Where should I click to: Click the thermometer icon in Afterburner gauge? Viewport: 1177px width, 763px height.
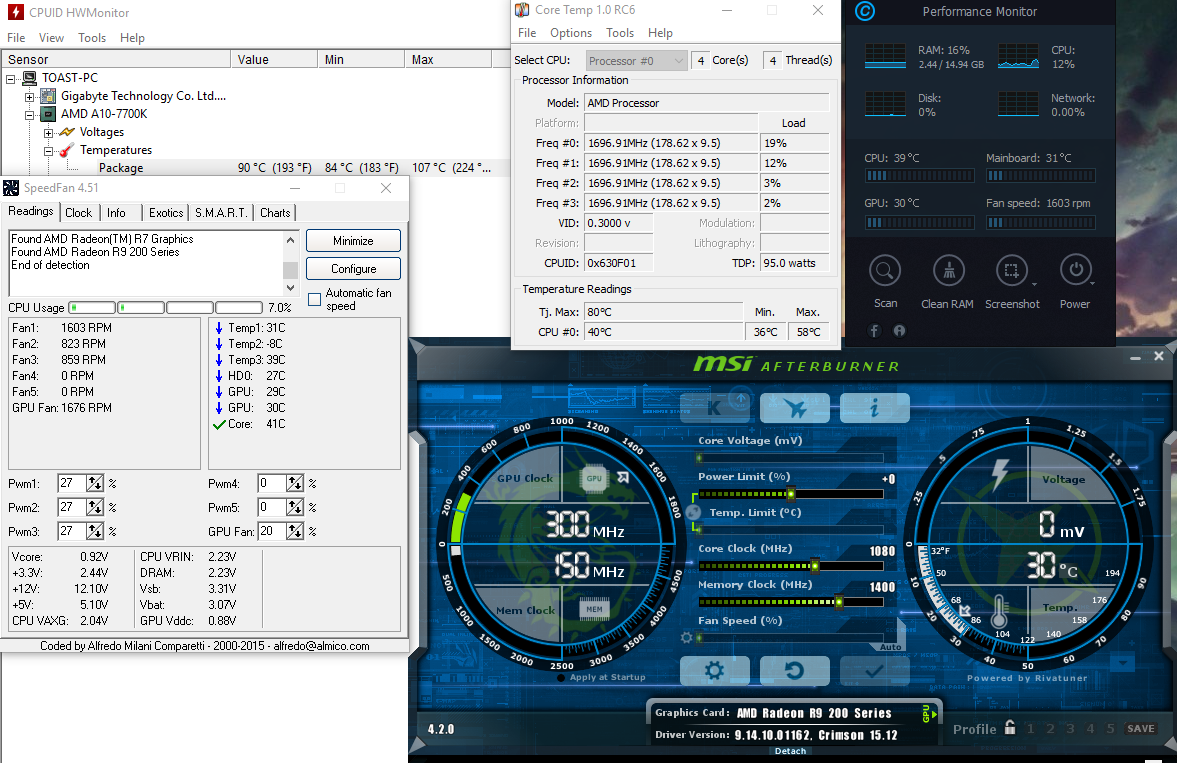coord(999,612)
